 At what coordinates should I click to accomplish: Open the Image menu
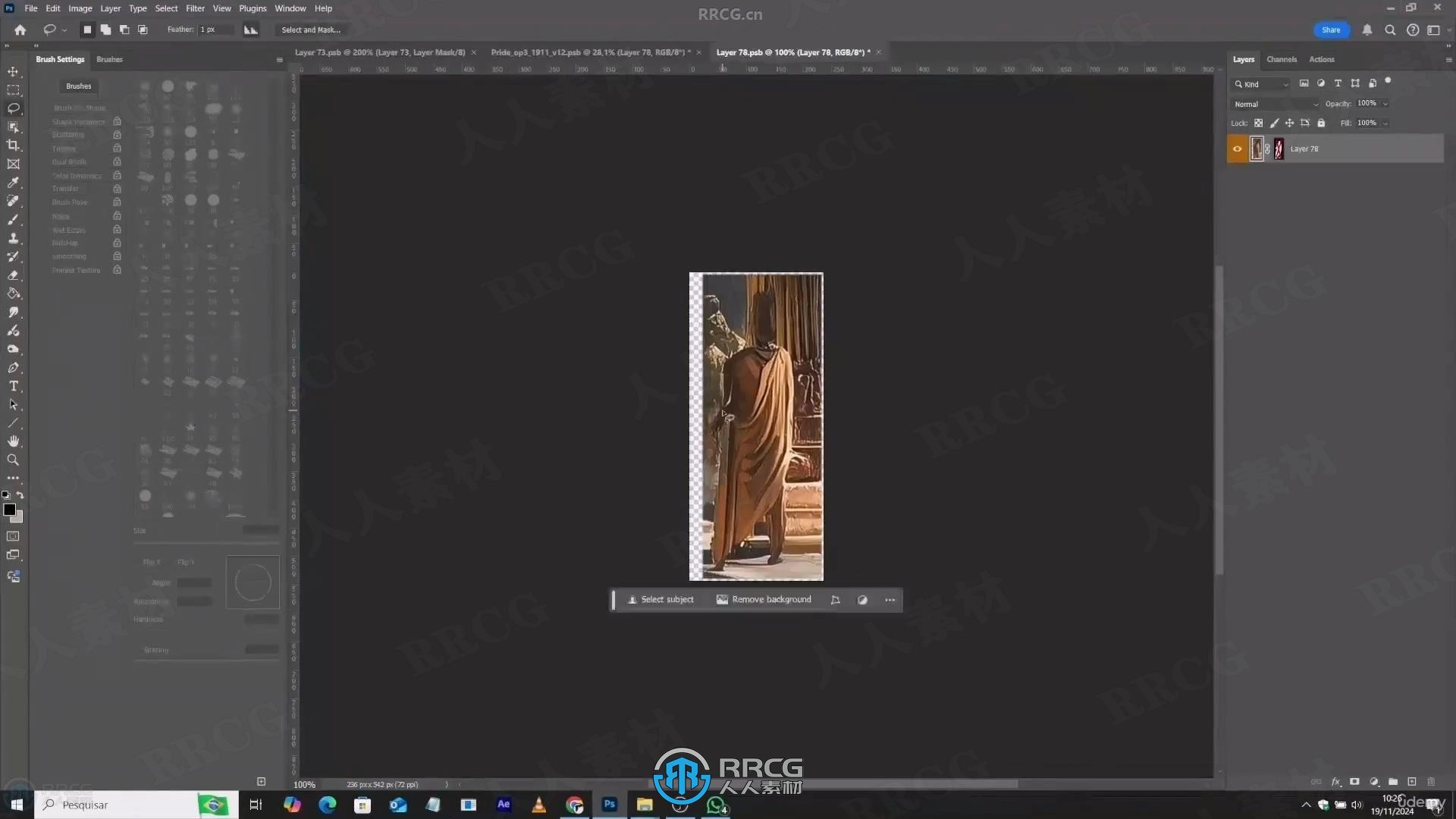pos(80,8)
